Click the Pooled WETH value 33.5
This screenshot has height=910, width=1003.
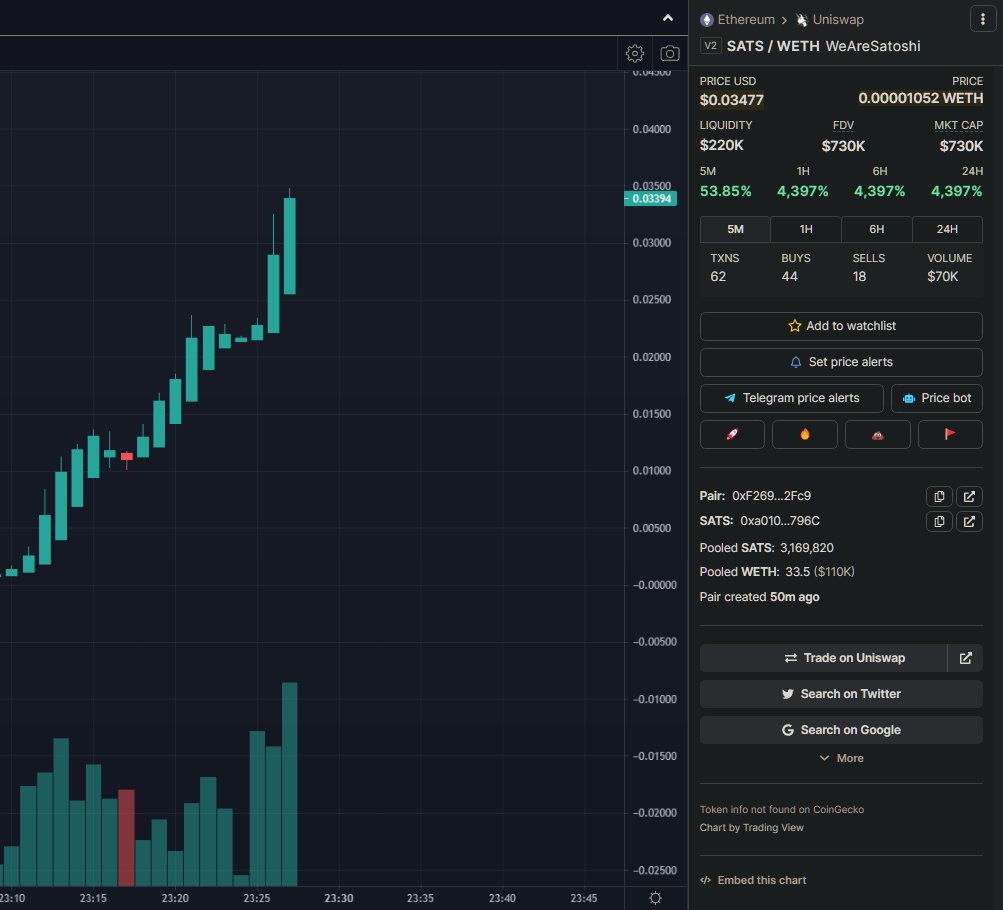tap(798, 572)
